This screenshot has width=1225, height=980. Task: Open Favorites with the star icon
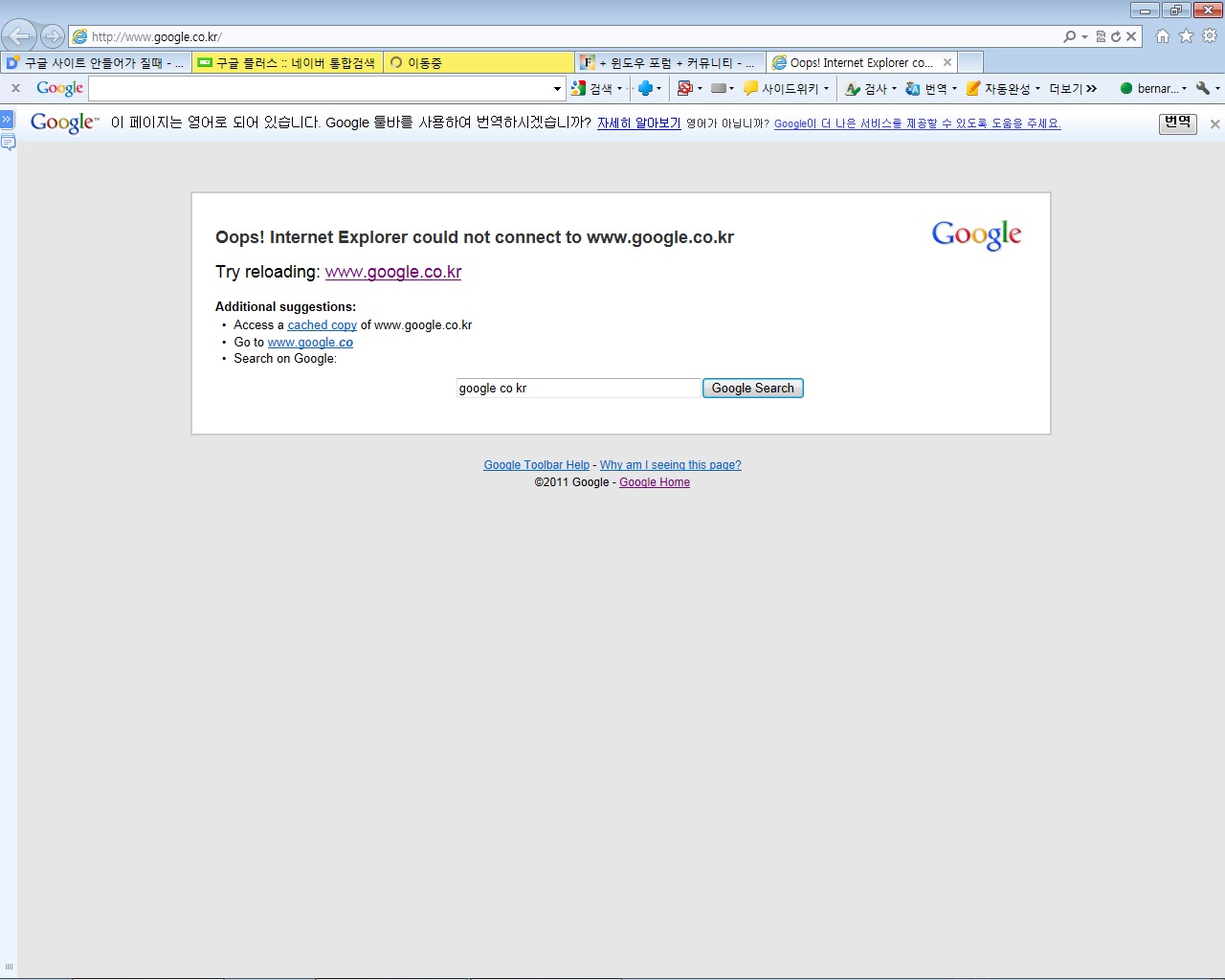click(1187, 36)
